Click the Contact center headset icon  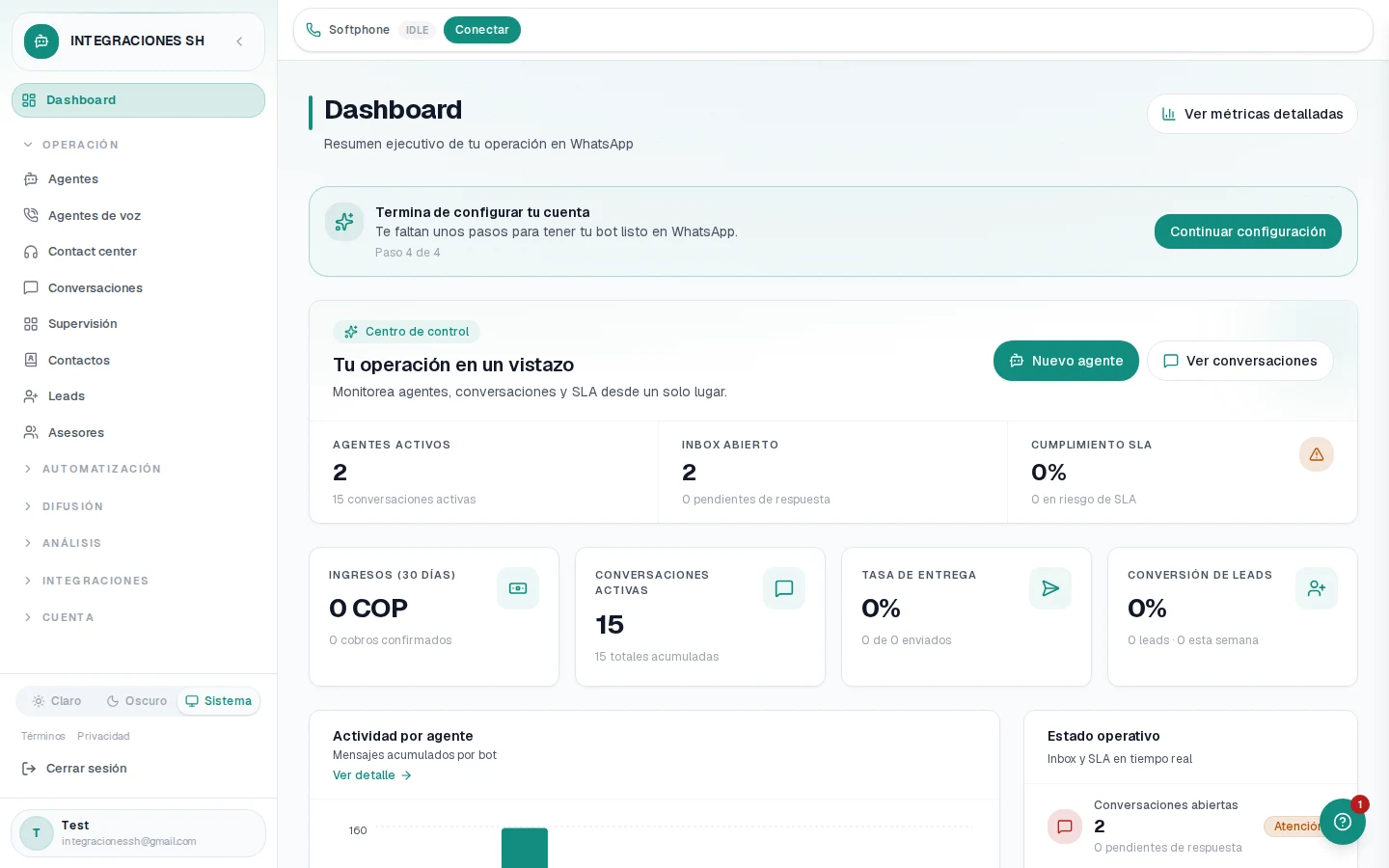(31, 252)
